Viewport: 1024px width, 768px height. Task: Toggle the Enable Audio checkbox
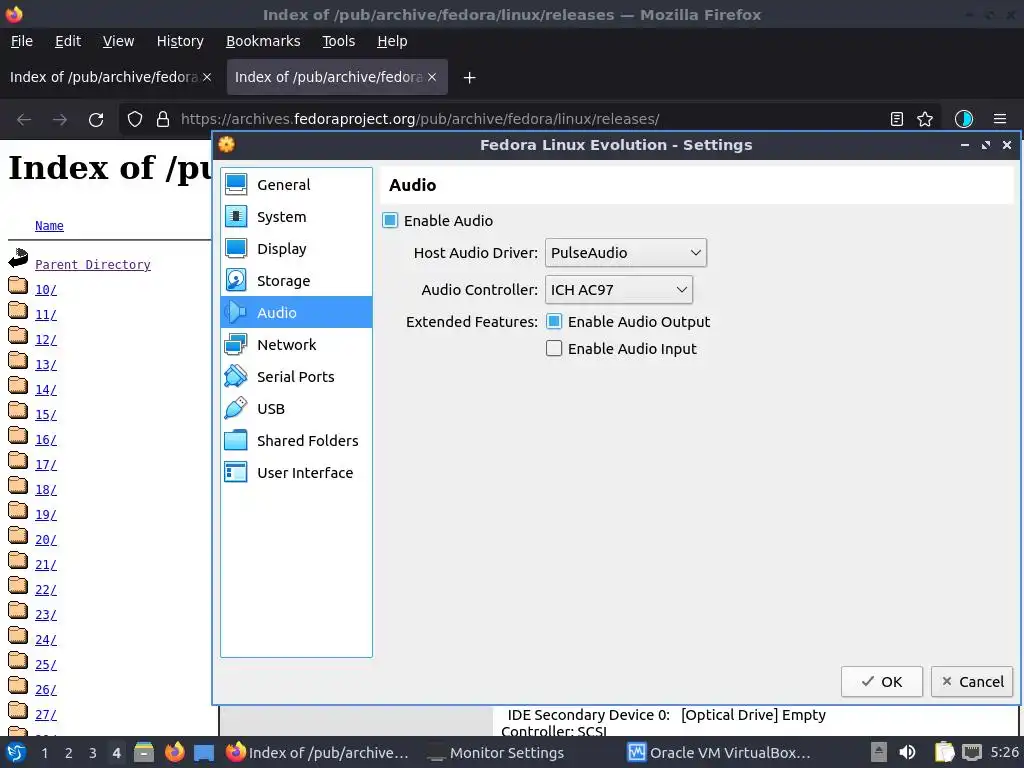pos(390,221)
